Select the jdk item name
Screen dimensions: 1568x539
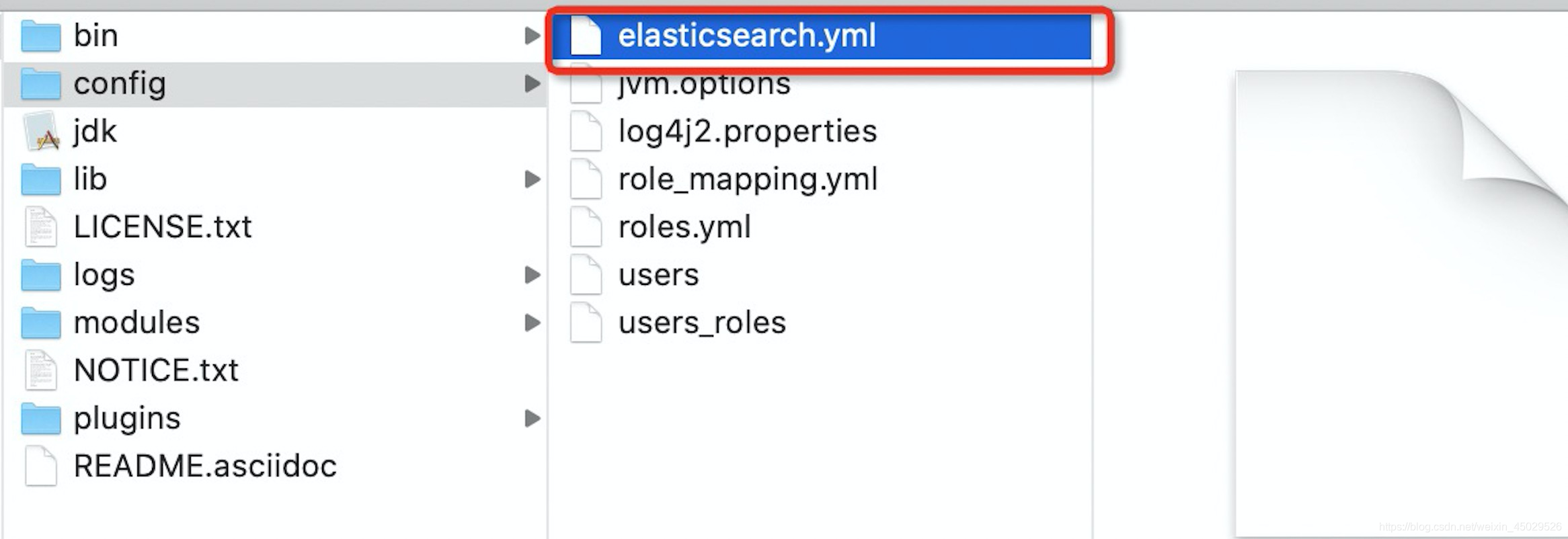[95, 132]
